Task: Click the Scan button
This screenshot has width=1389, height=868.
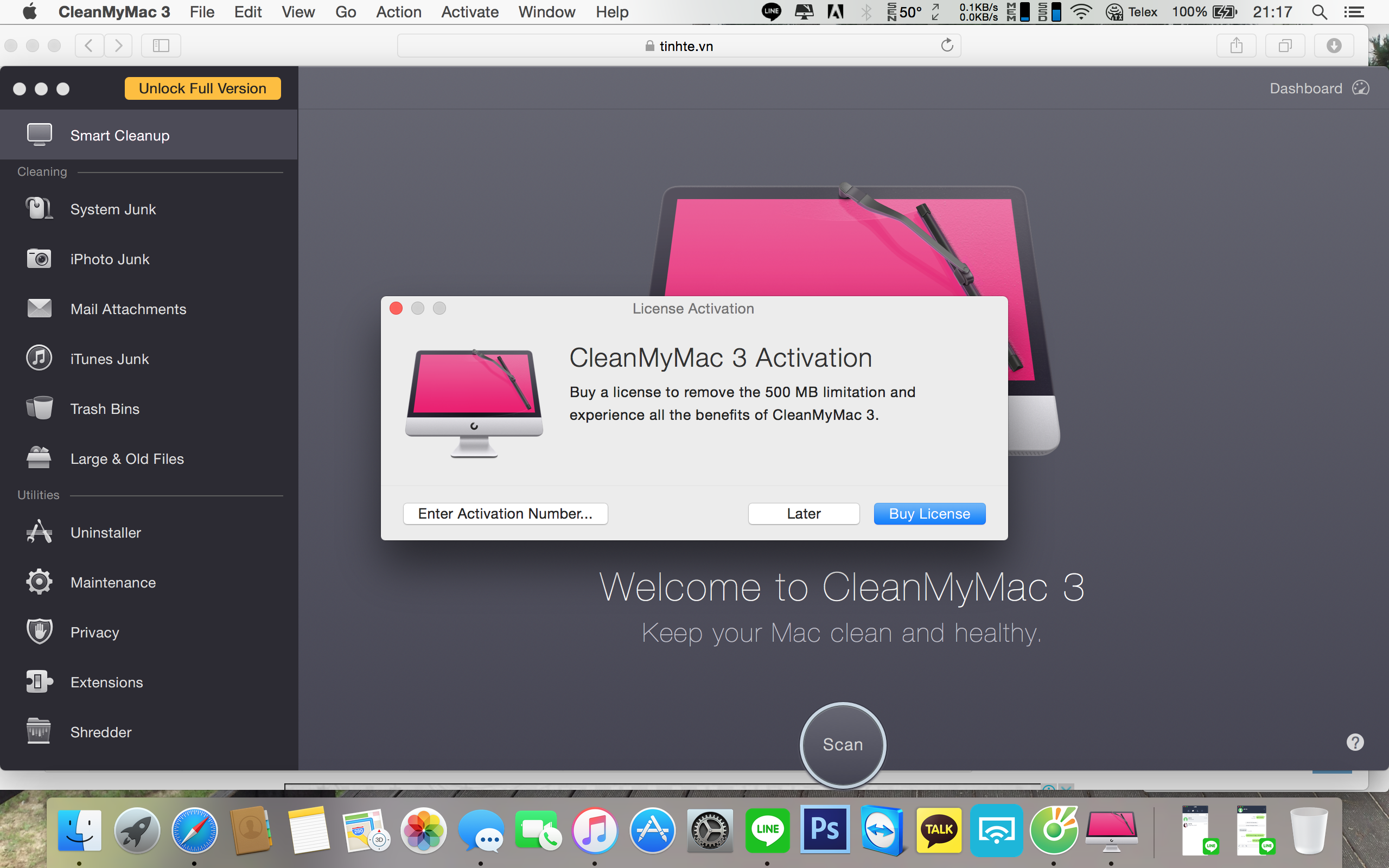Action: pyautogui.click(x=843, y=744)
